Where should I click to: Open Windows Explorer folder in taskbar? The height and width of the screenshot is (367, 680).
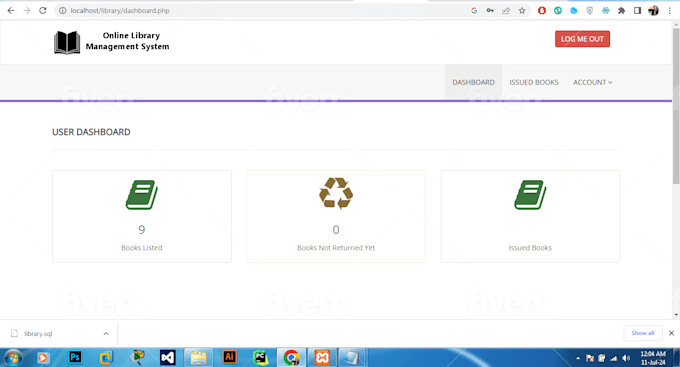(199, 357)
